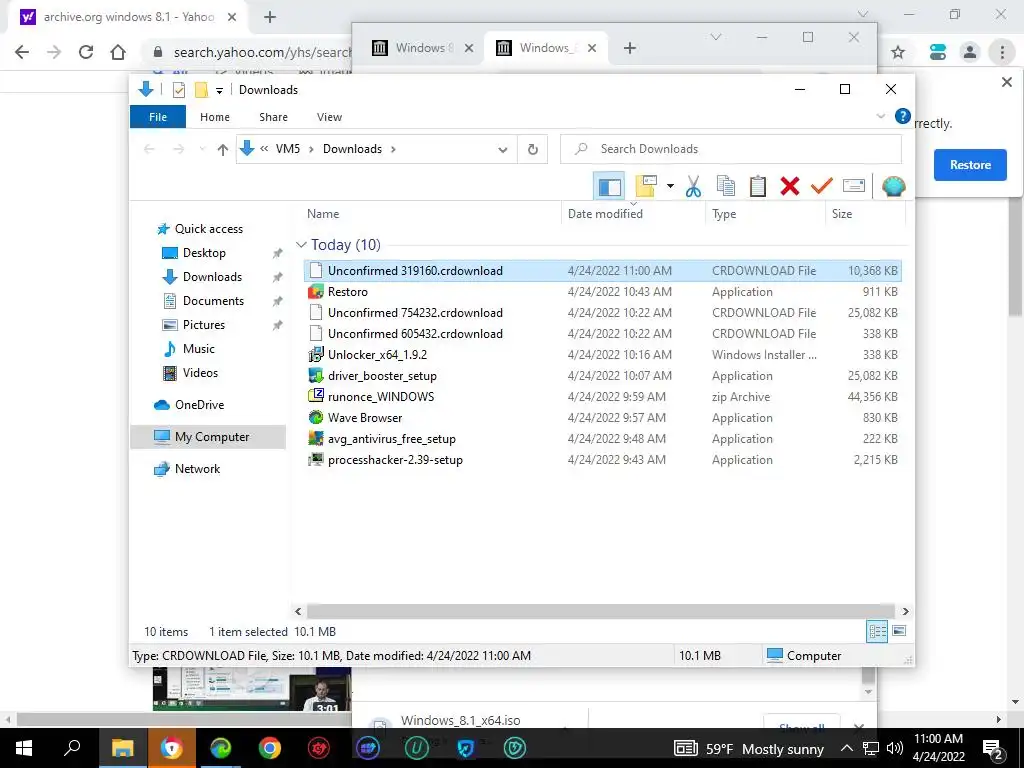Open the address bar history dropdown
Viewport: 1024px width, 768px height.
click(x=502, y=150)
